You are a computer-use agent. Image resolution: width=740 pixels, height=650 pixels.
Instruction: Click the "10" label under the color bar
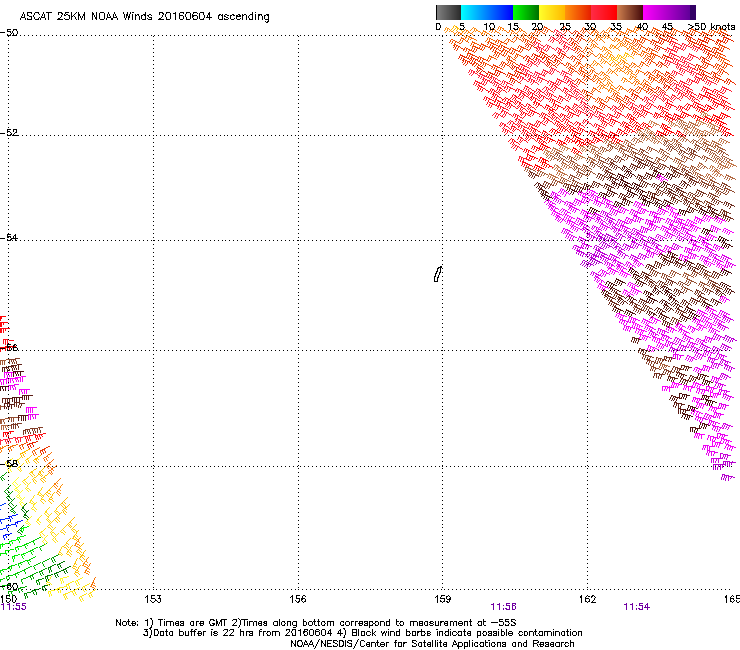point(489,27)
